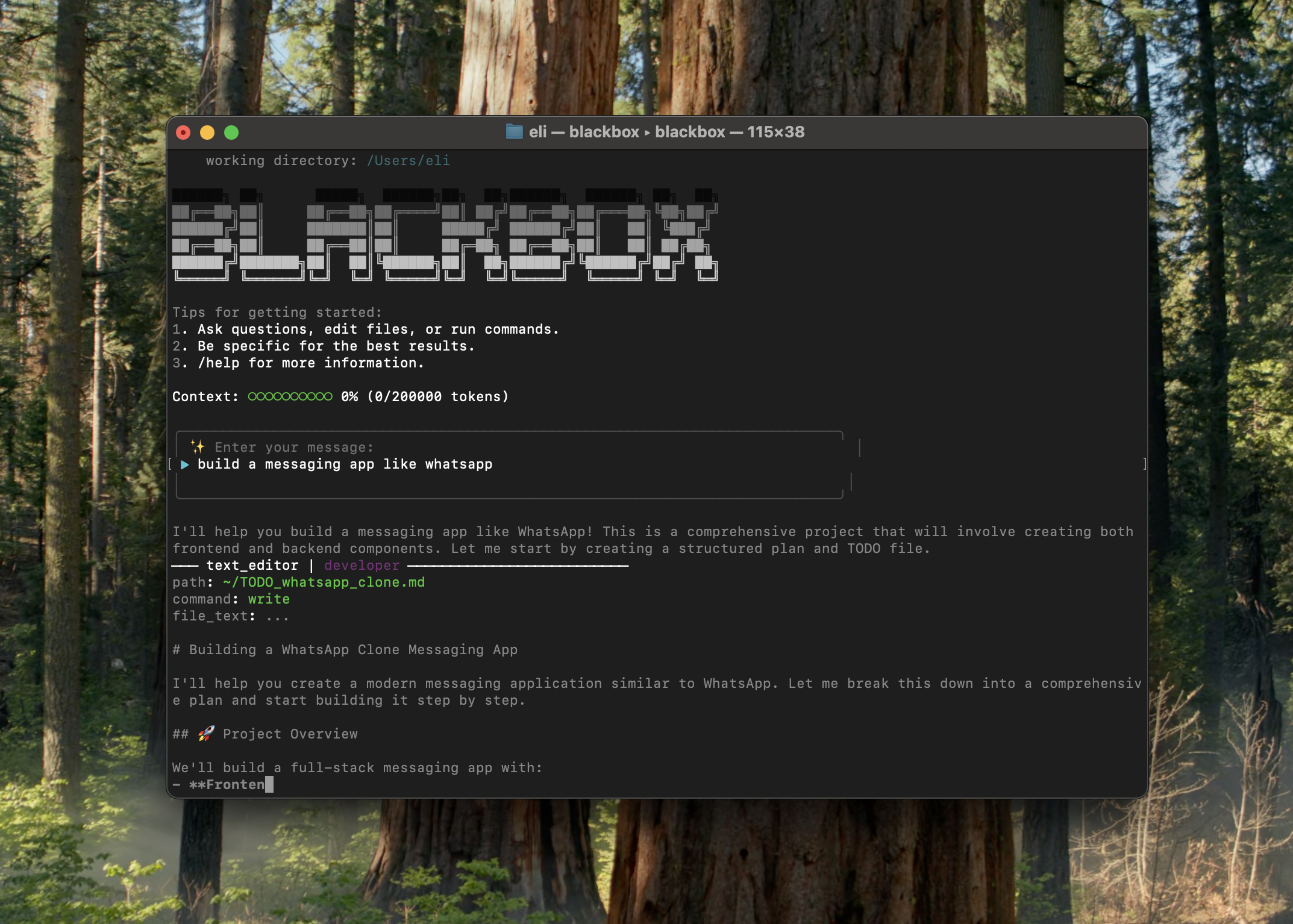Click the folder icon in the terminal title bar

(x=514, y=132)
